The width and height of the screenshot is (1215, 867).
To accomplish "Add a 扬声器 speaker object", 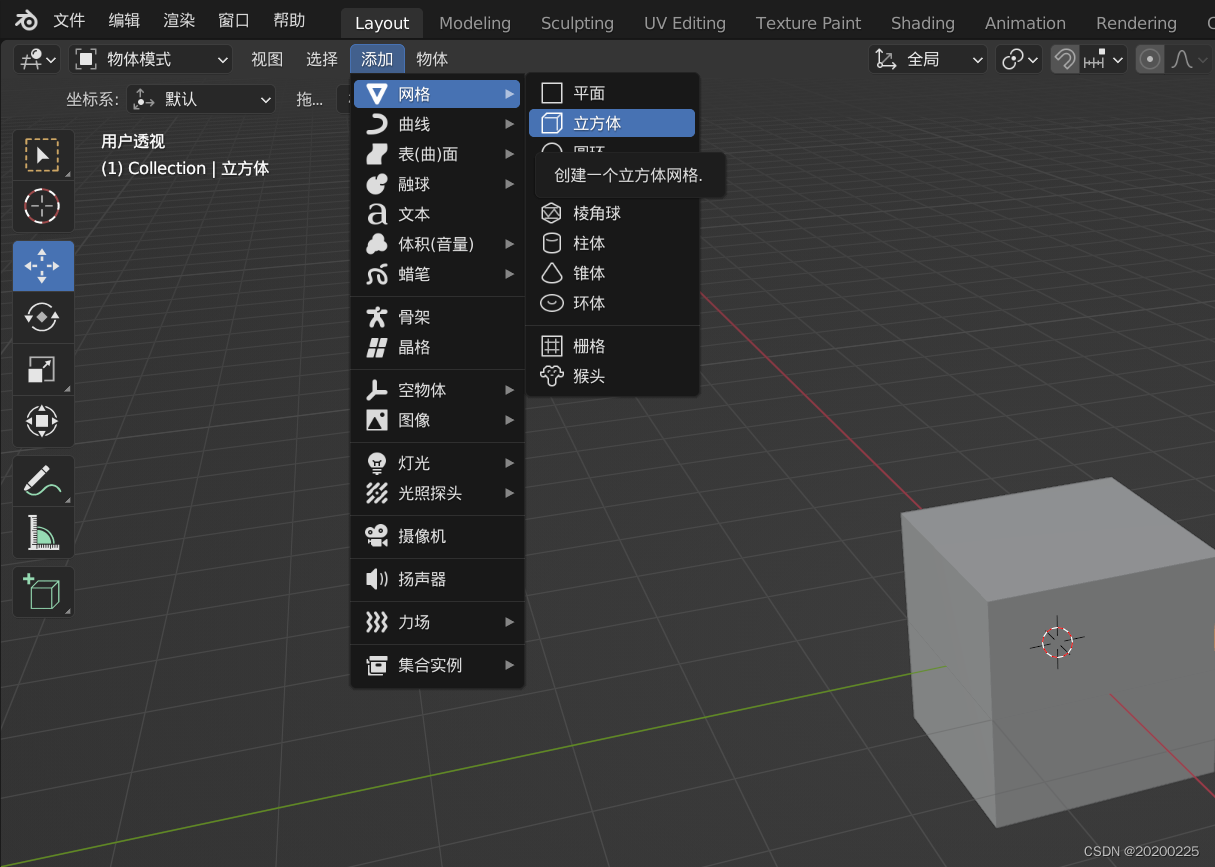I will click(437, 579).
